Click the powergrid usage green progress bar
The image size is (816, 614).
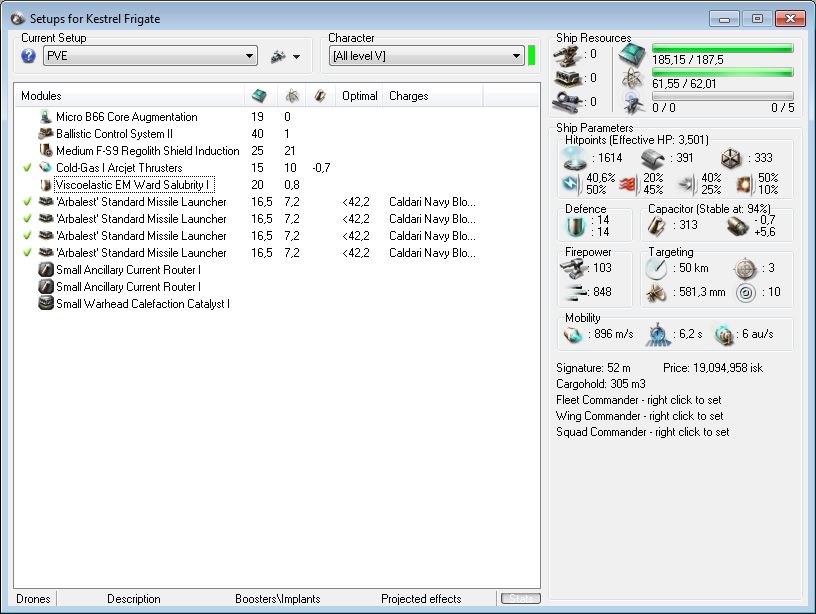coord(722,72)
